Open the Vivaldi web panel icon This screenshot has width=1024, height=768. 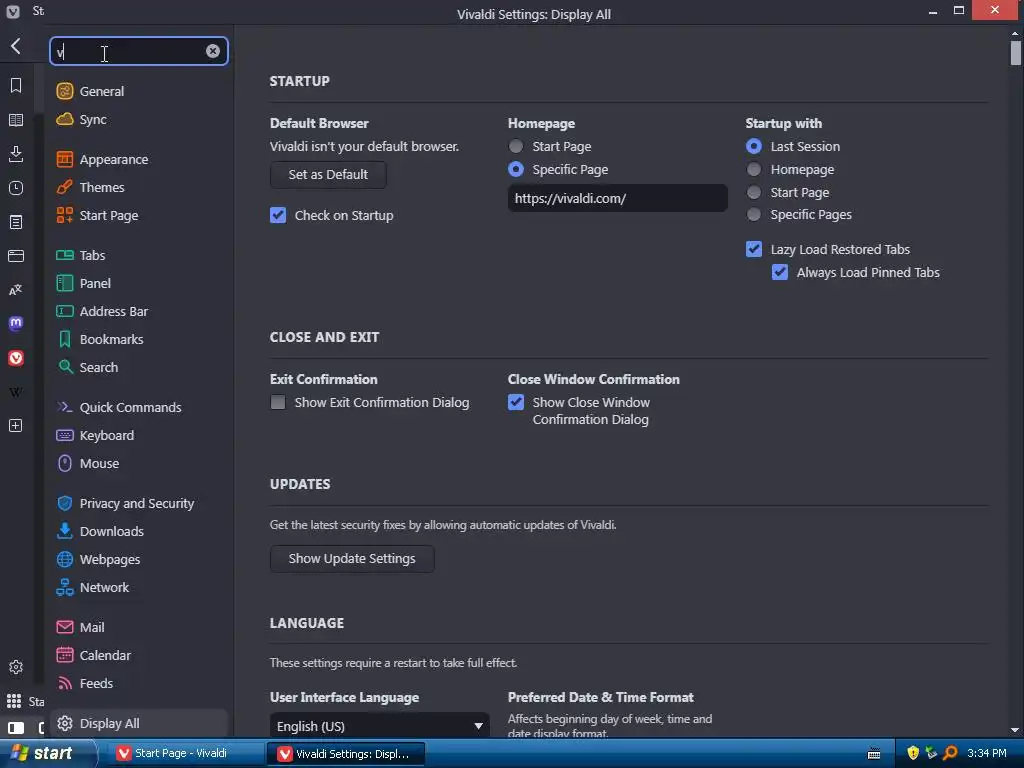click(x=16, y=358)
